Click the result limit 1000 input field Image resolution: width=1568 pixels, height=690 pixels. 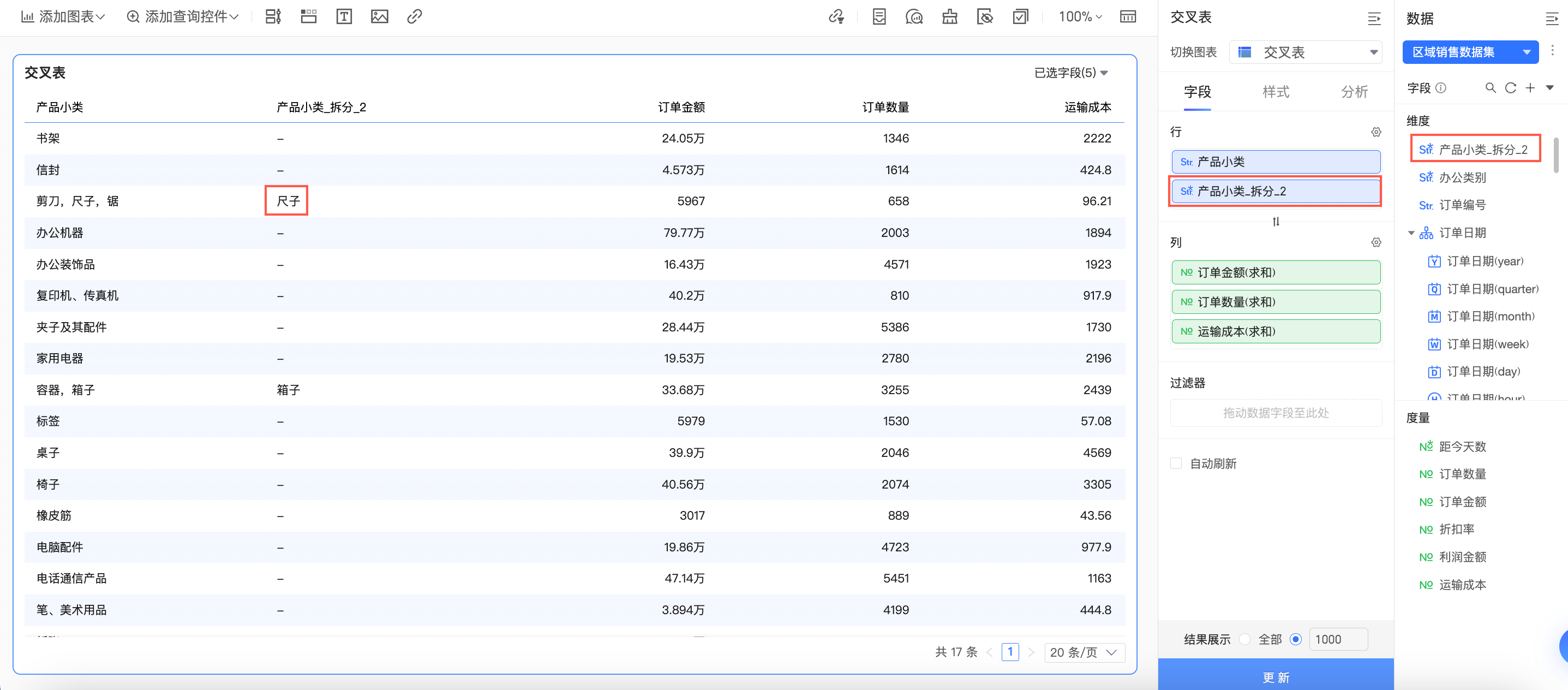1337,639
